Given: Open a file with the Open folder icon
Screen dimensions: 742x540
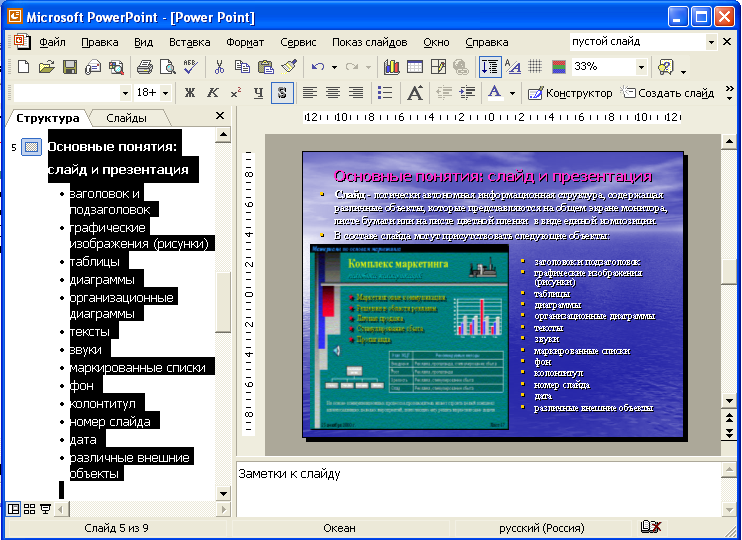Looking at the screenshot, I should coord(46,67).
